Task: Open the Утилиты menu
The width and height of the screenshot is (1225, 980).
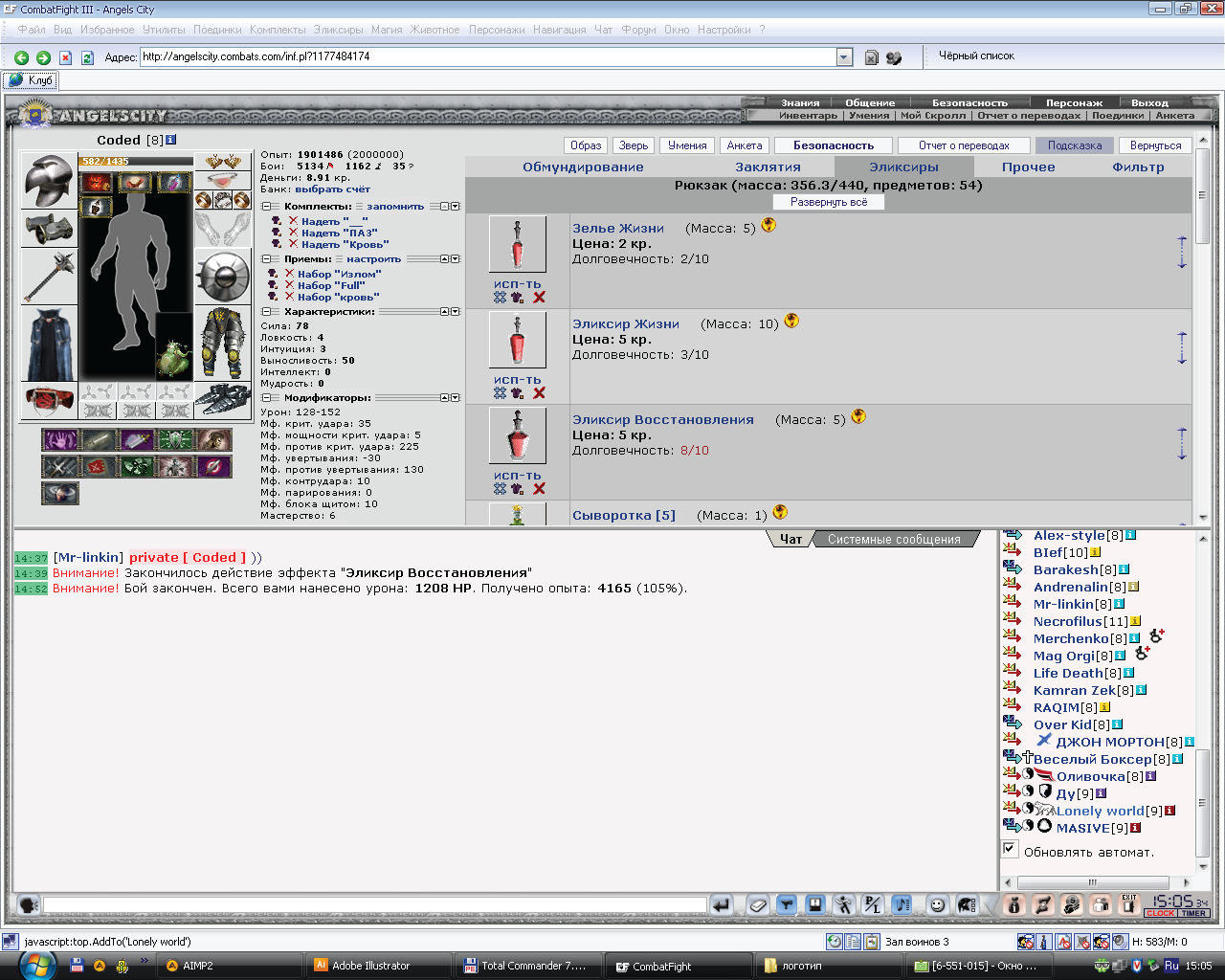Action: tap(164, 30)
